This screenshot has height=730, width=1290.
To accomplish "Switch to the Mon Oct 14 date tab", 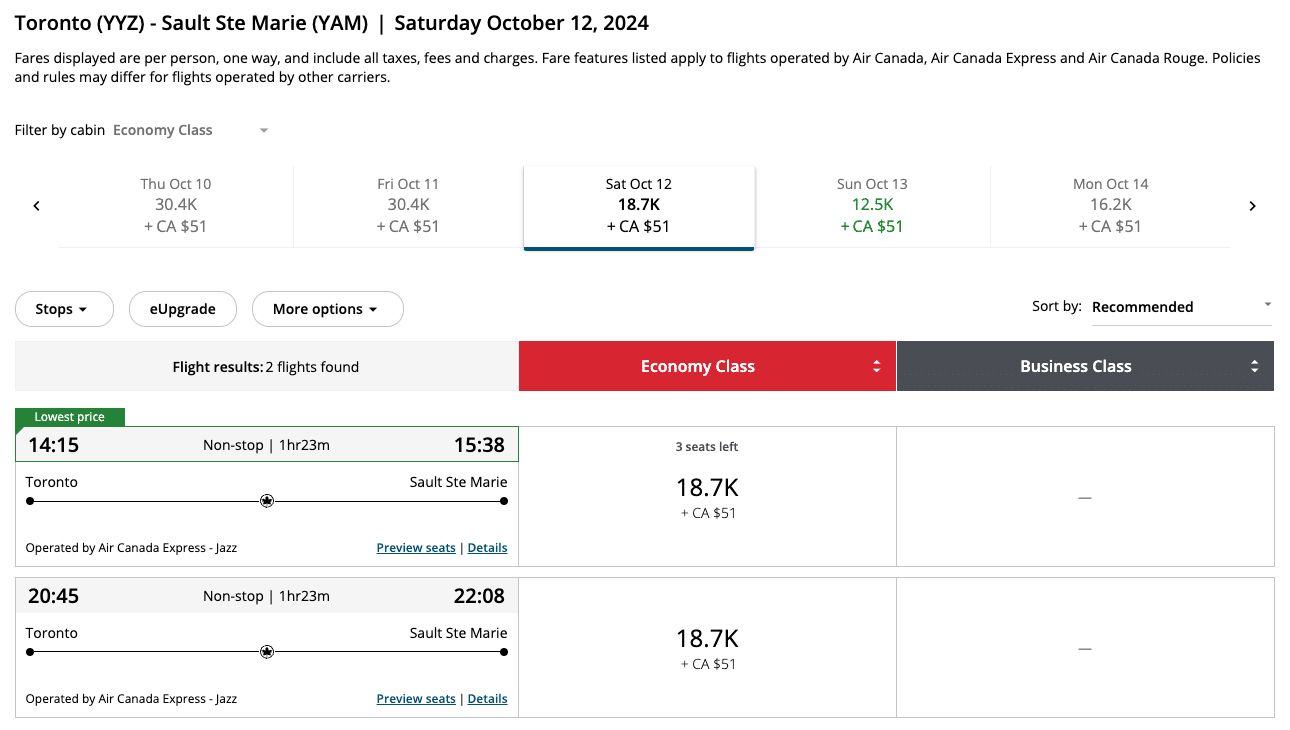I will point(1110,205).
